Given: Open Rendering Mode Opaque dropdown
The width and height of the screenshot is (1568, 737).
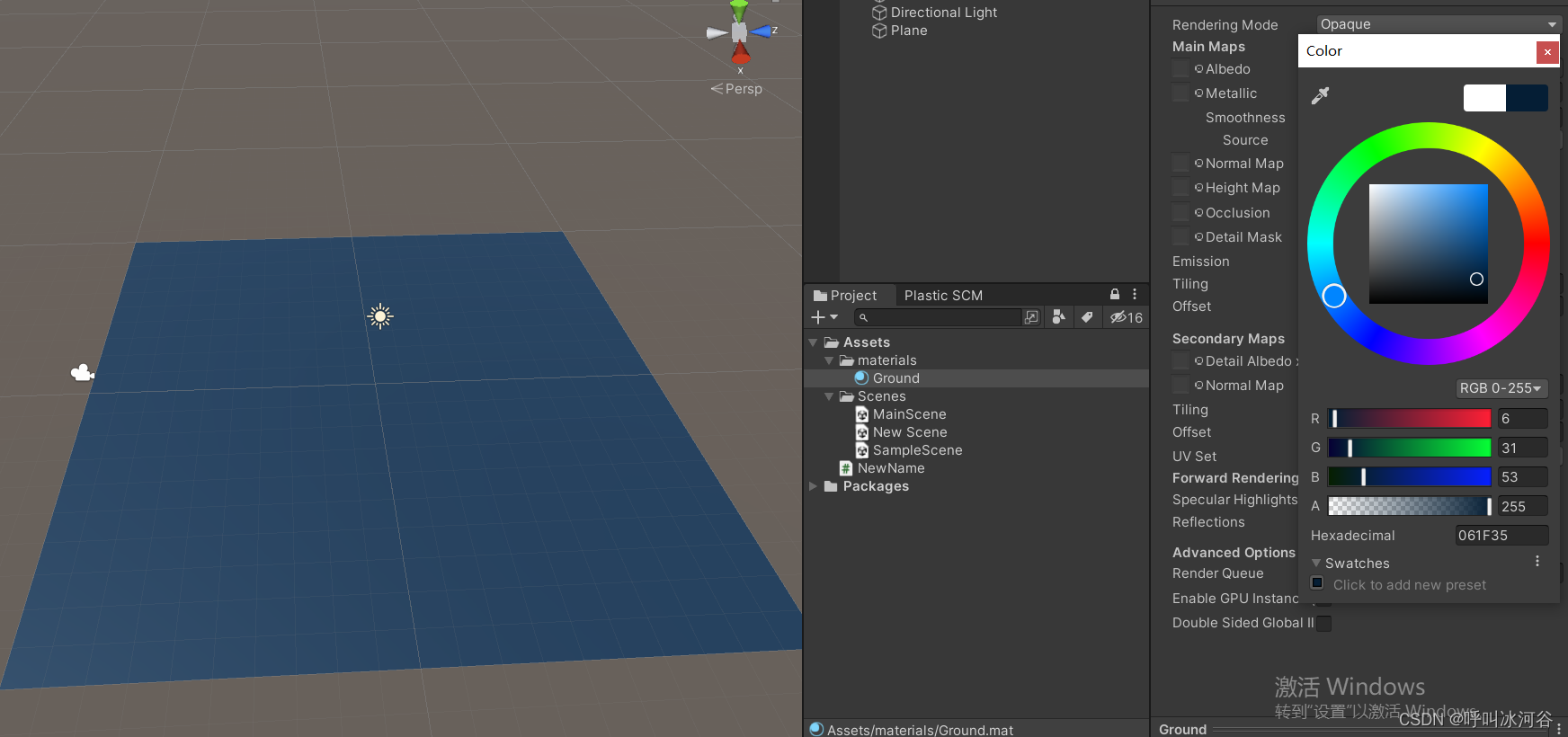Looking at the screenshot, I should point(1438,24).
